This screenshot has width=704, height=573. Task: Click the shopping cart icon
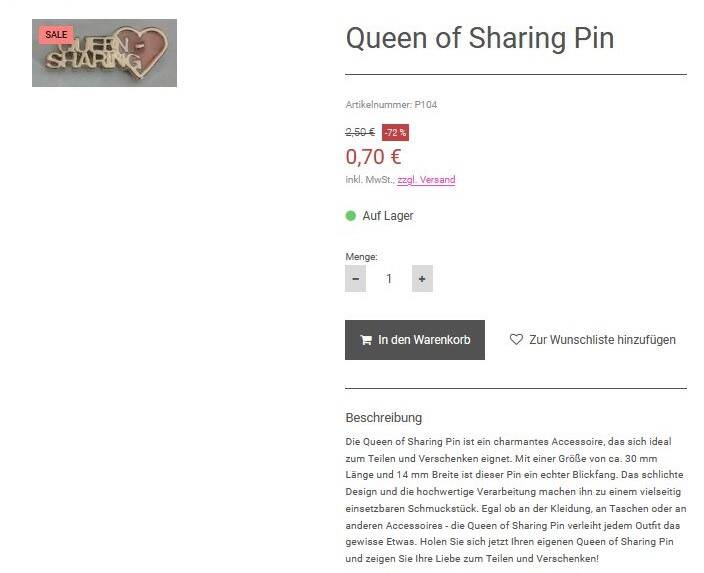pos(366,340)
